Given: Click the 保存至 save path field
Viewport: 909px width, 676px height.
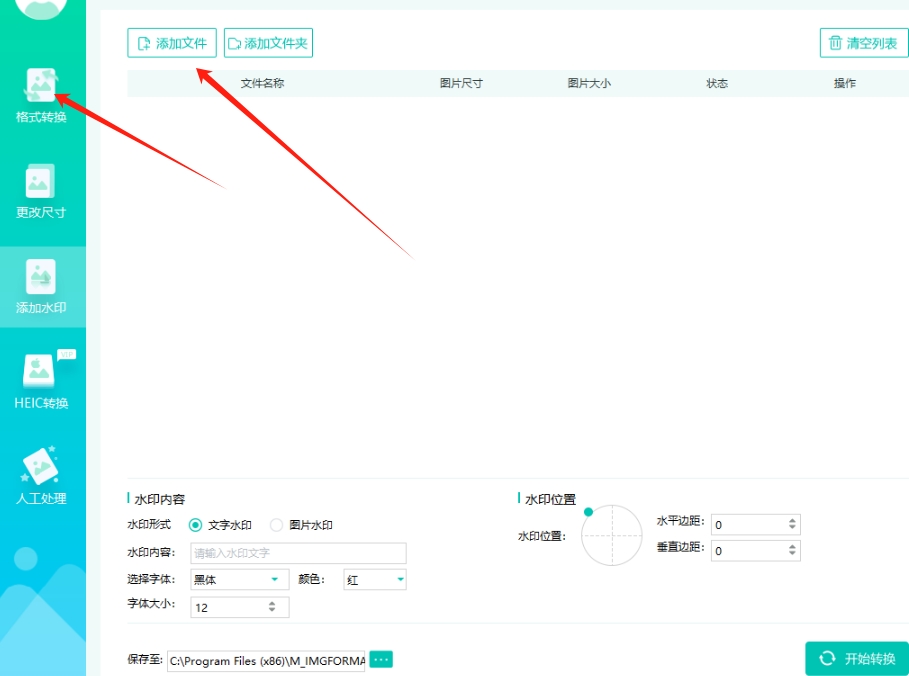Looking at the screenshot, I should pyautogui.click(x=266, y=660).
